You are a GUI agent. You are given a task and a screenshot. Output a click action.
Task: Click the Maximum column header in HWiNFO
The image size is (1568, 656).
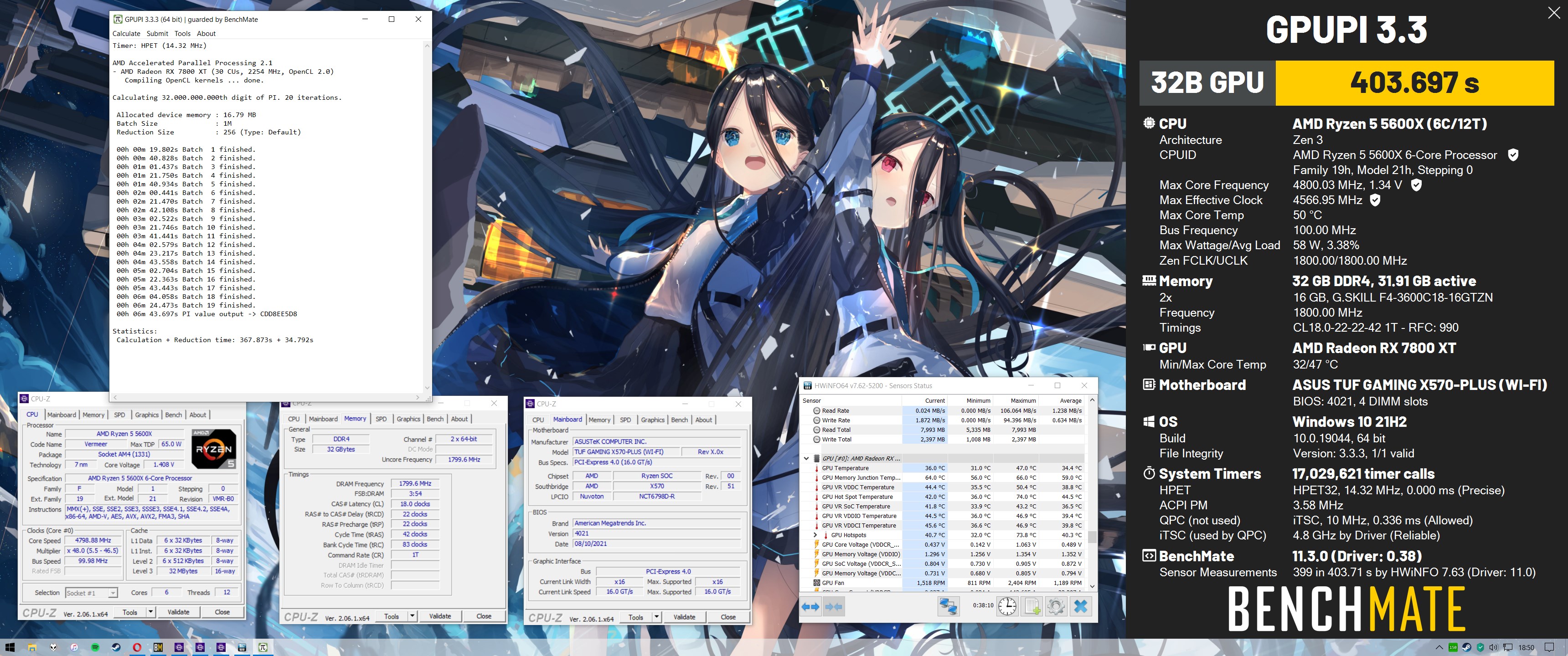(1015, 400)
